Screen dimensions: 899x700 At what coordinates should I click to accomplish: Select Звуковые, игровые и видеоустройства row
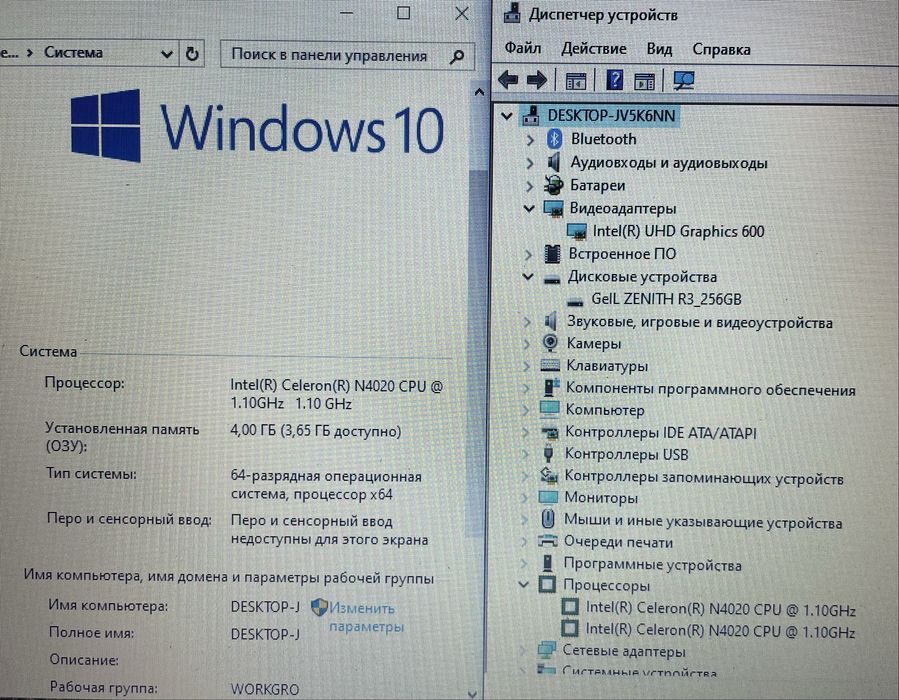coord(699,322)
